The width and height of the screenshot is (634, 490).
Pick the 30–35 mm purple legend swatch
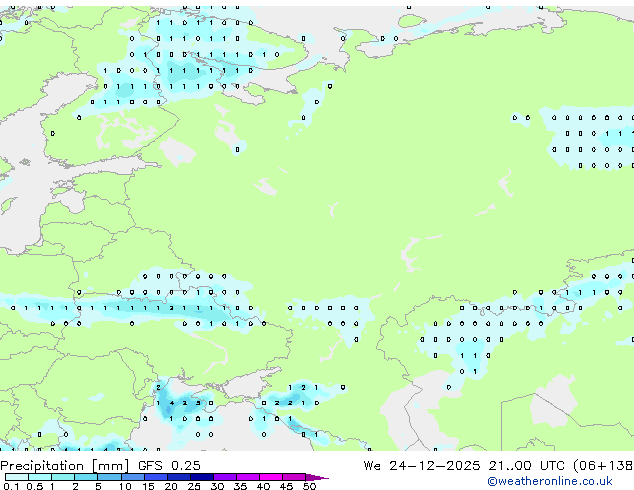click(224, 477)
